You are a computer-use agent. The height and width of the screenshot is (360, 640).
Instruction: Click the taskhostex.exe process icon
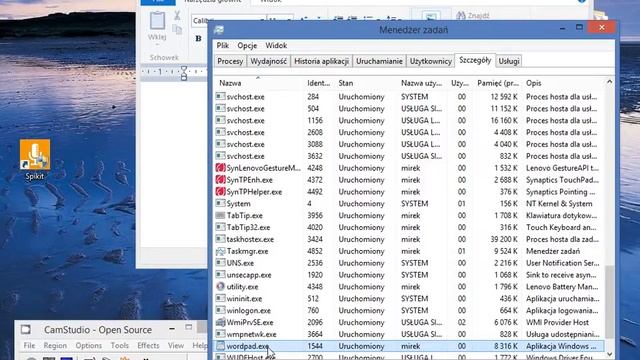[x=220, y=239]
